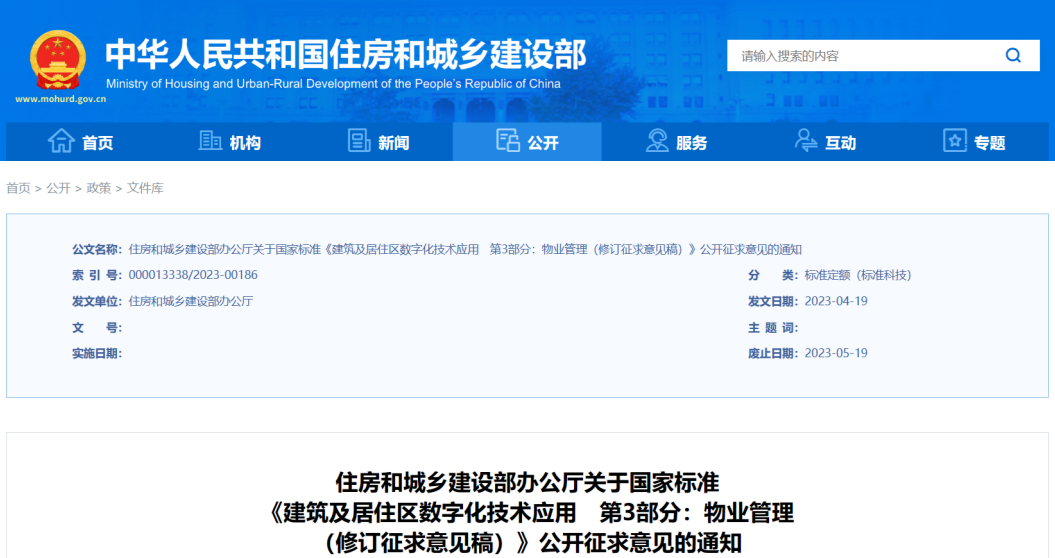
Task: Switch to the 服务 navigation tab
Action: point(691,143)
